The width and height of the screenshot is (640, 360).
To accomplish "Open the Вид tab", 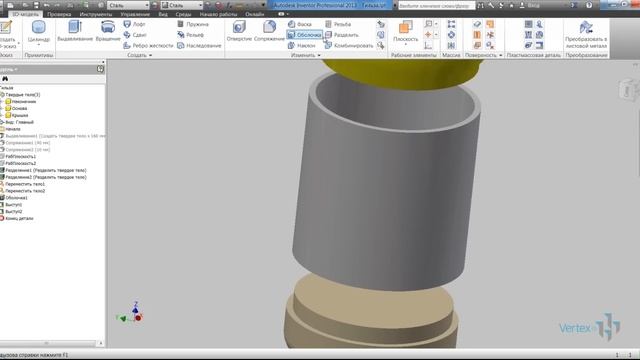I will [163, 14].
